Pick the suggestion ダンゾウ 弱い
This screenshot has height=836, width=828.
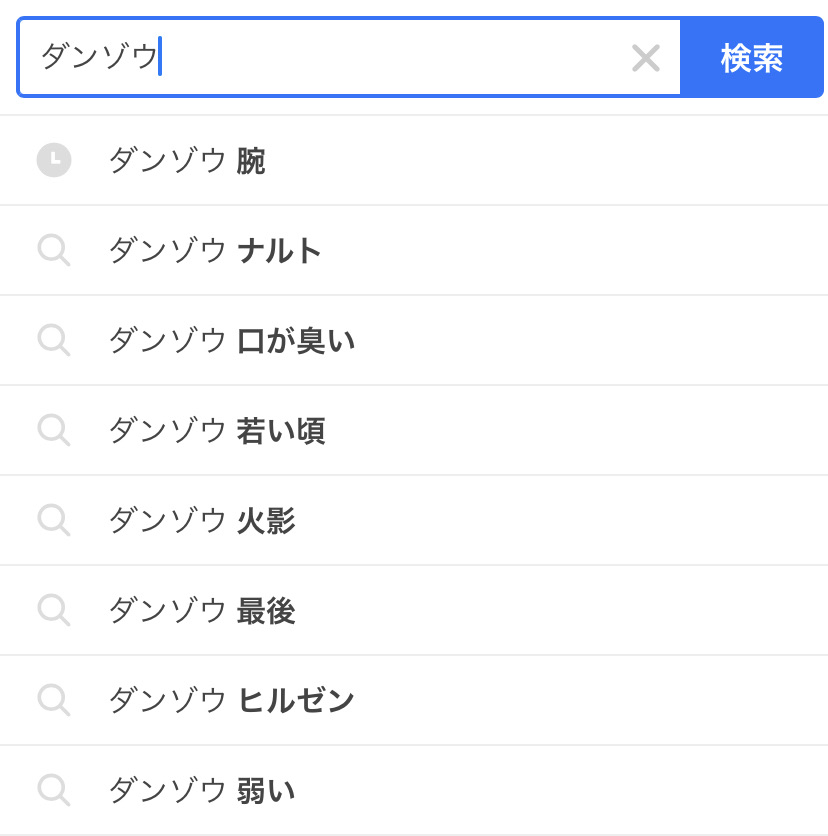click(202, 791)
